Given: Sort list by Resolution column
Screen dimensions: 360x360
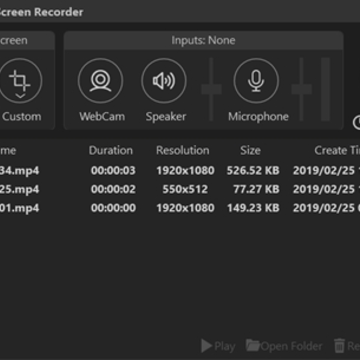Looking at the screenshot, I should [183, 150].
